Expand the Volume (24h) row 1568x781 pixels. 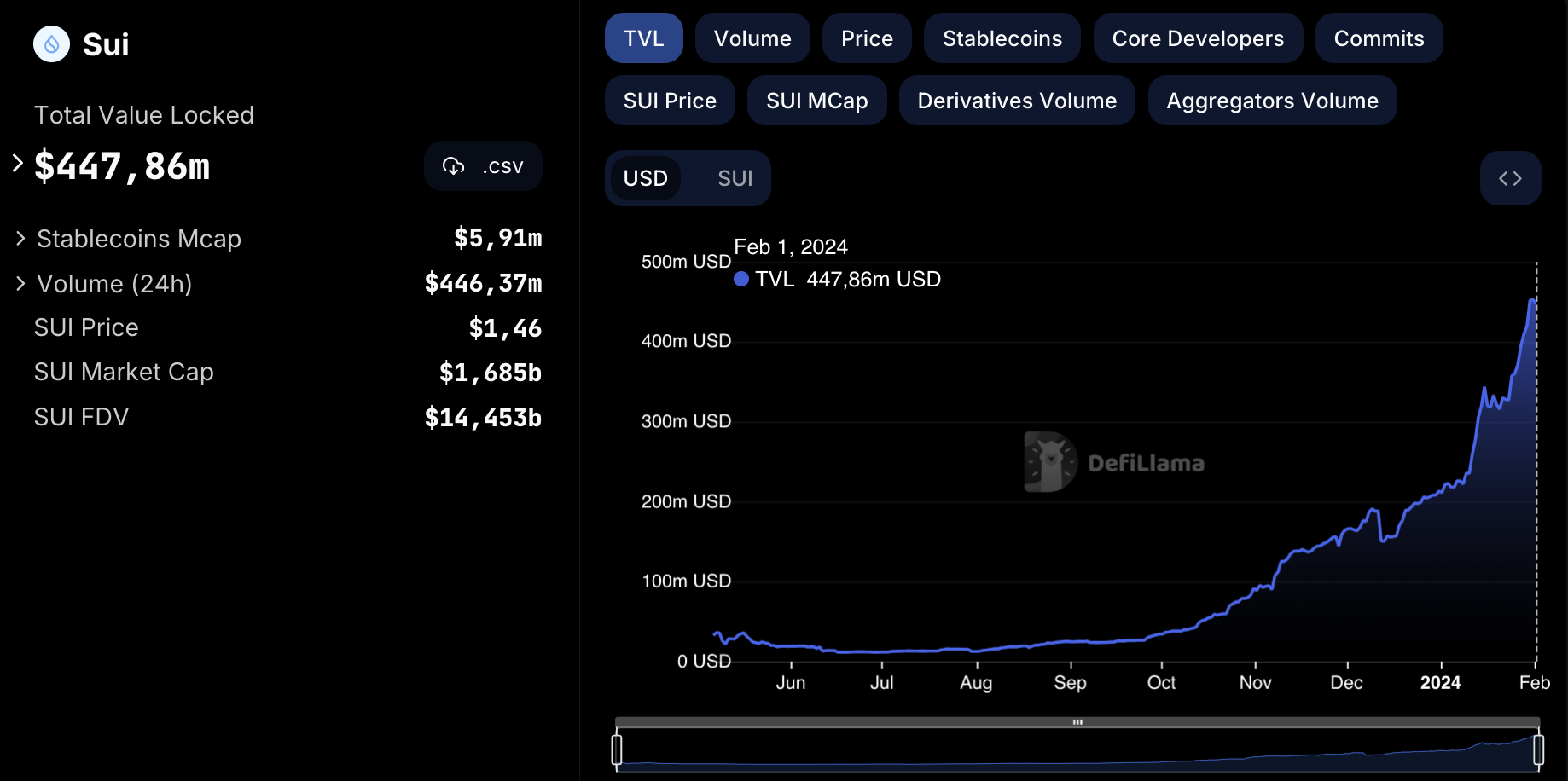(x=21, y=283)
